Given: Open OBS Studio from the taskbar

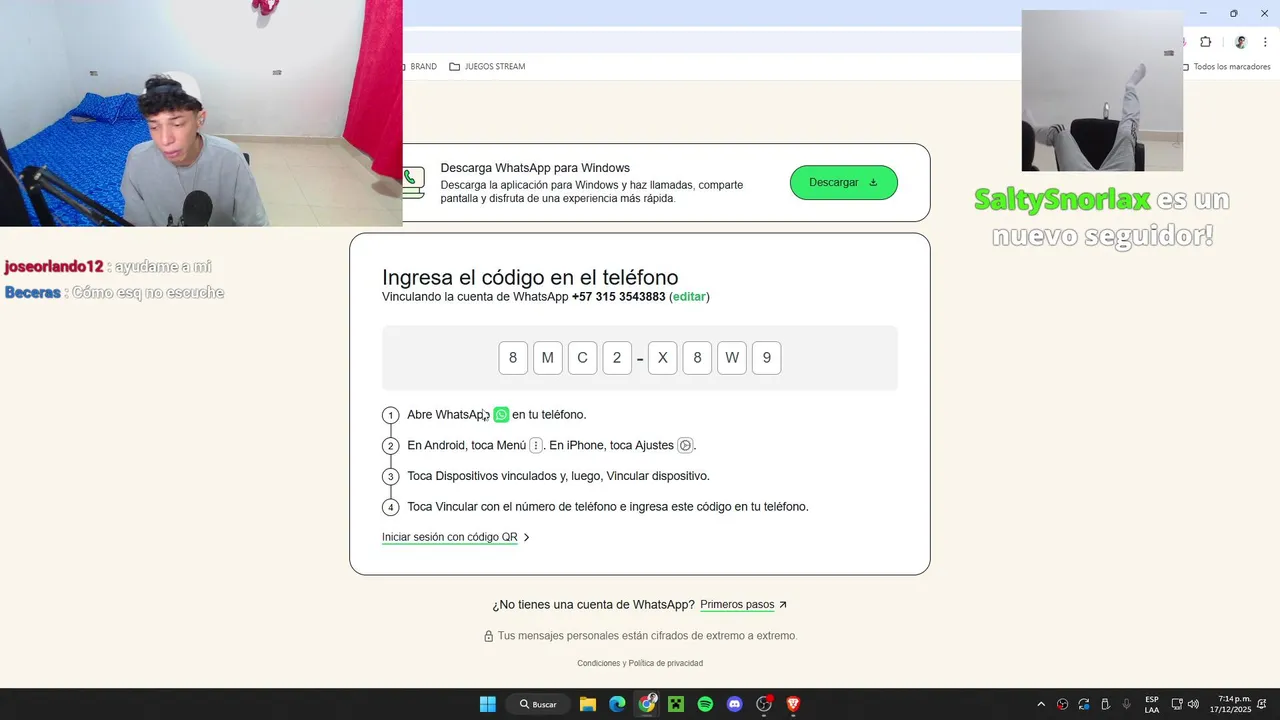Looking at the screenshot, I should tap(764, 704).
